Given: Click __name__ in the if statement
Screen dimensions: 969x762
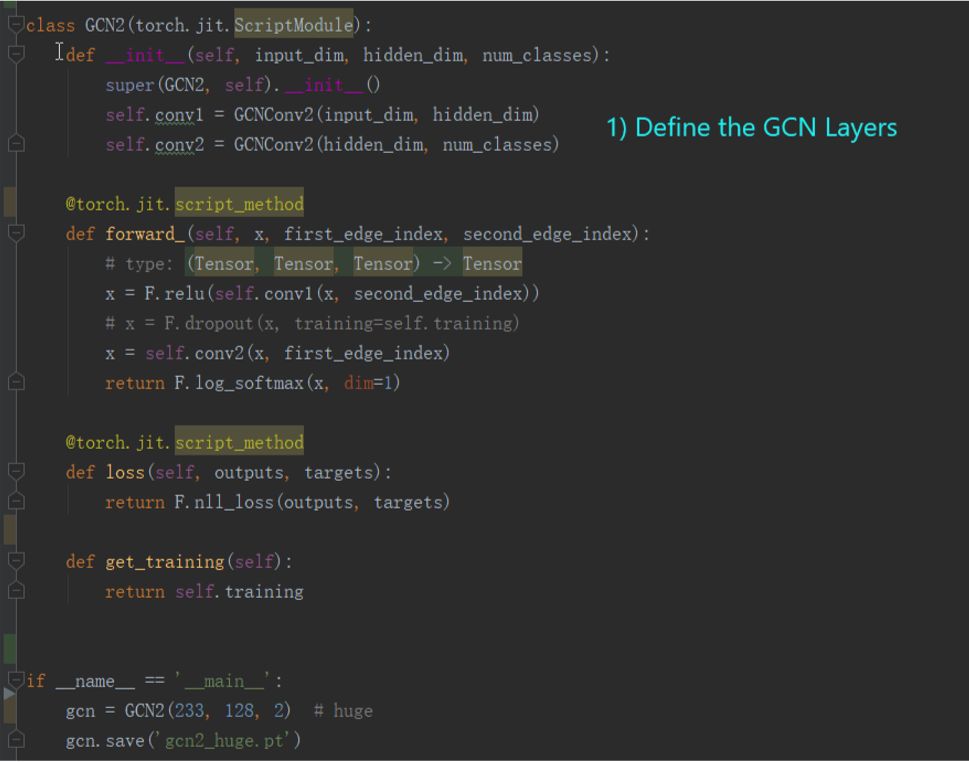Looking at the screenshot, I should click(x=95, y=681).
